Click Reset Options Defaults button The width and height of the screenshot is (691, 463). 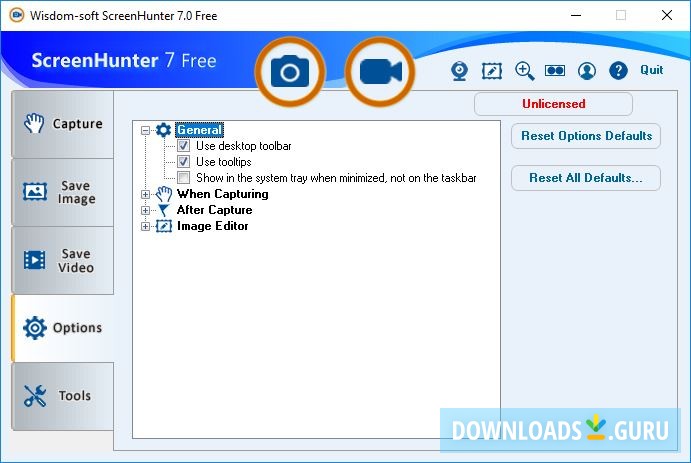tap(586, 136)
